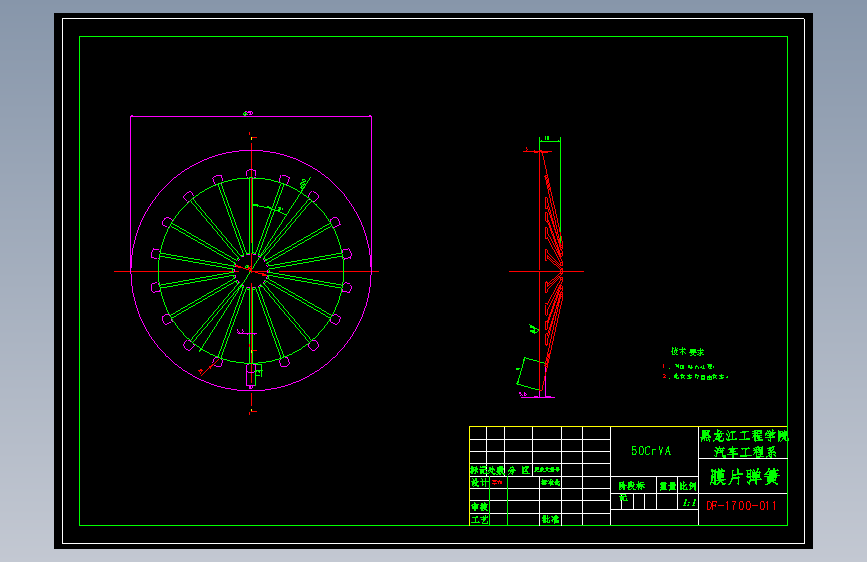Click the center hub of diaphragm spring

click(251, 271)
